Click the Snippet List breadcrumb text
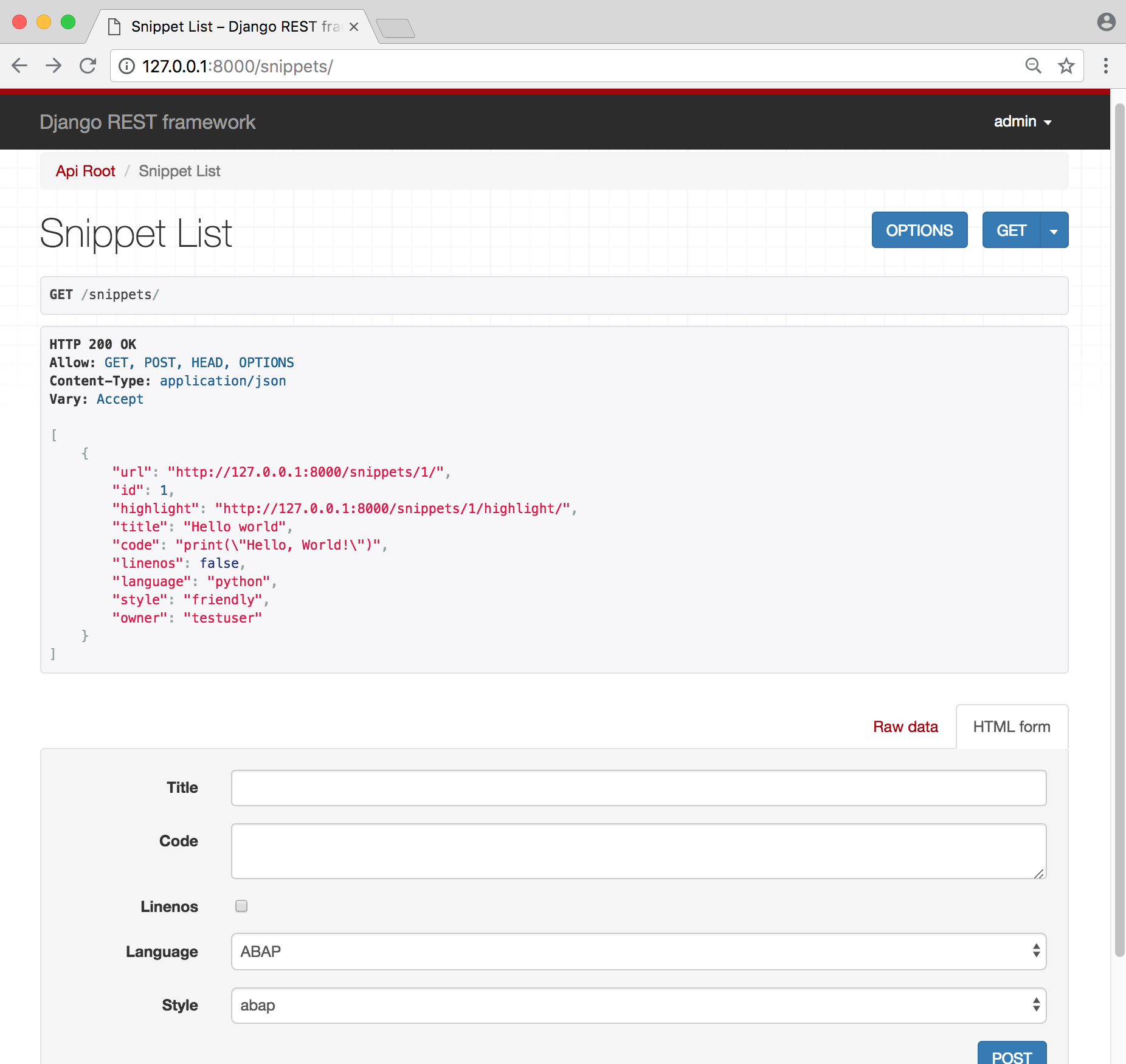Viewport: 1126px width, 1064px height. click(x=179, y=171)
